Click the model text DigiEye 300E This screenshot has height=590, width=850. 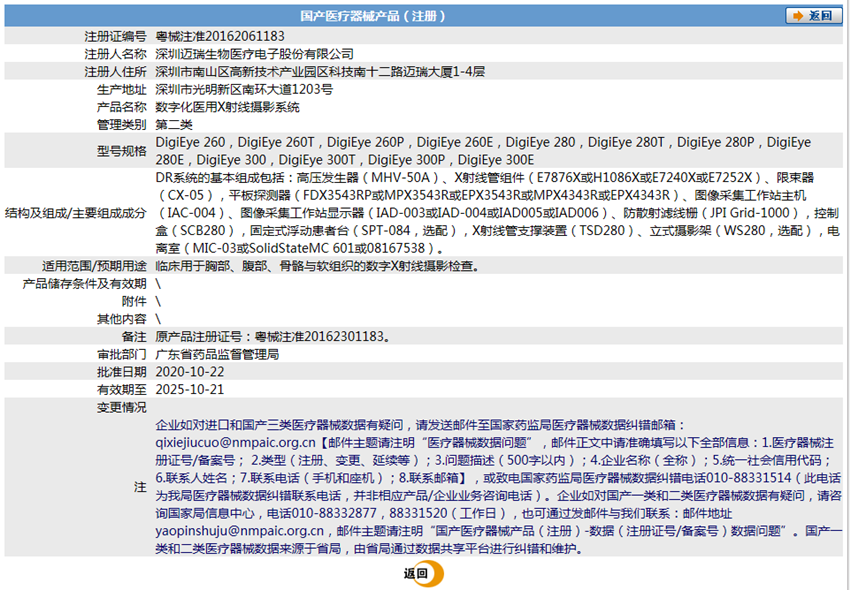coord(496,160)
